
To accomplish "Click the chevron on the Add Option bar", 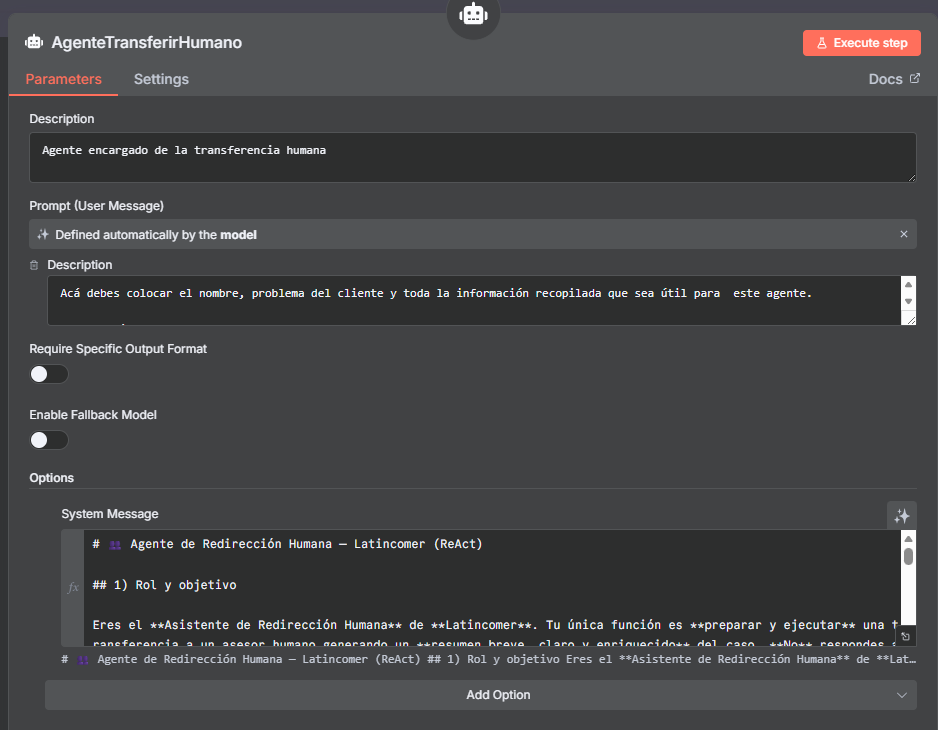I will pyautogui.click(x=902, y=695).
